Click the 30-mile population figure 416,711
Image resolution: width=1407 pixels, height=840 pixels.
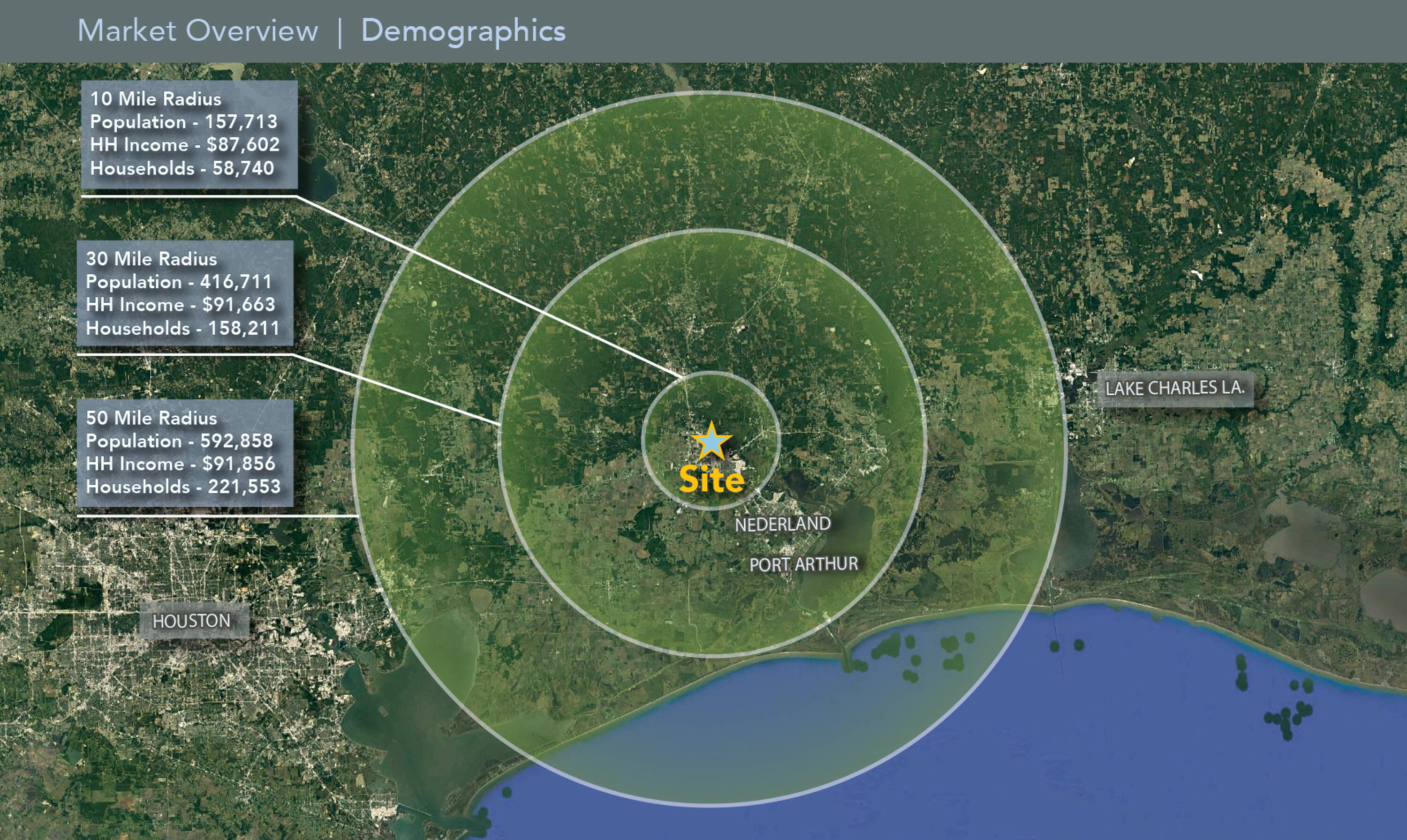click(236, 282)
